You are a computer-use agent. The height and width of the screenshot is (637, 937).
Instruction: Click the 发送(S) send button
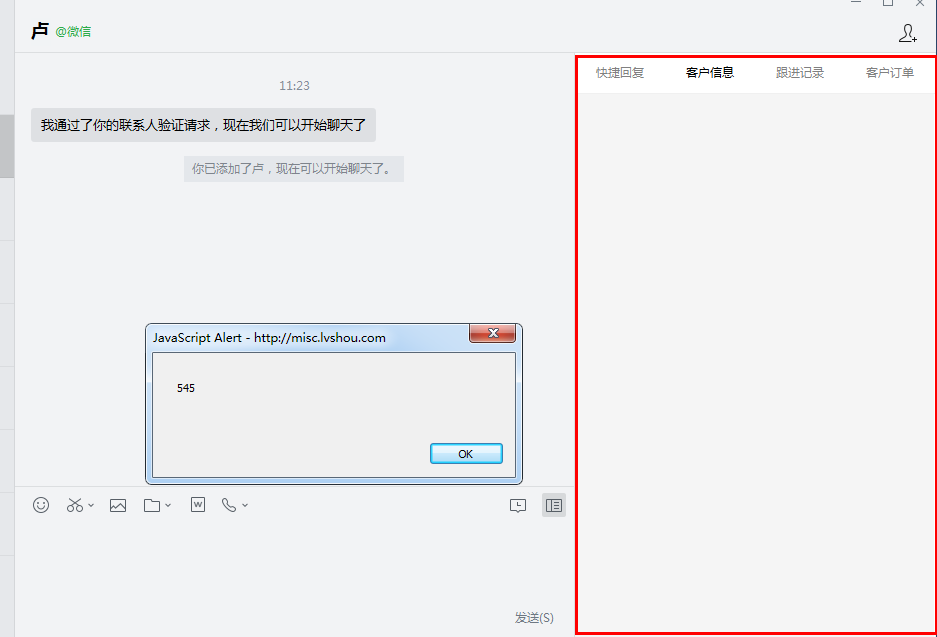pos(534,617)
